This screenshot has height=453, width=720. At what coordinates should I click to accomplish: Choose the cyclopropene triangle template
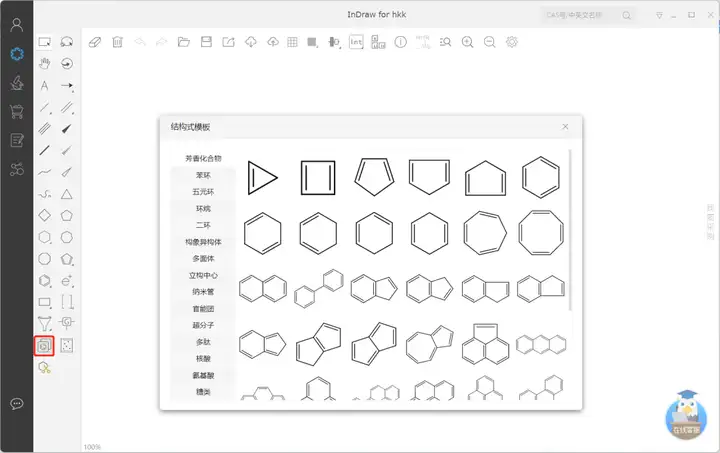click(x=262, y=178)
